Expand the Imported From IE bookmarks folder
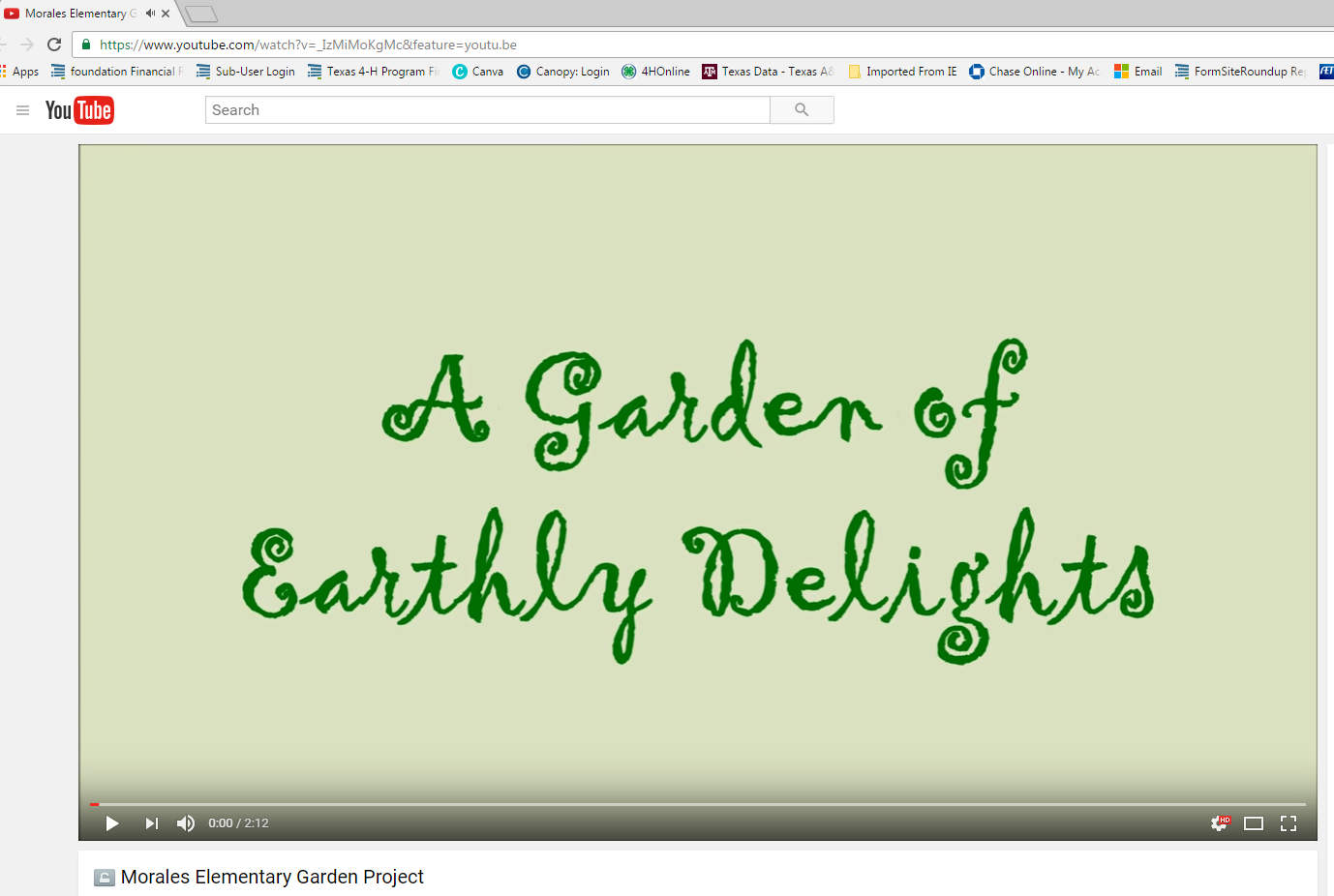 [x=902, y=71]
